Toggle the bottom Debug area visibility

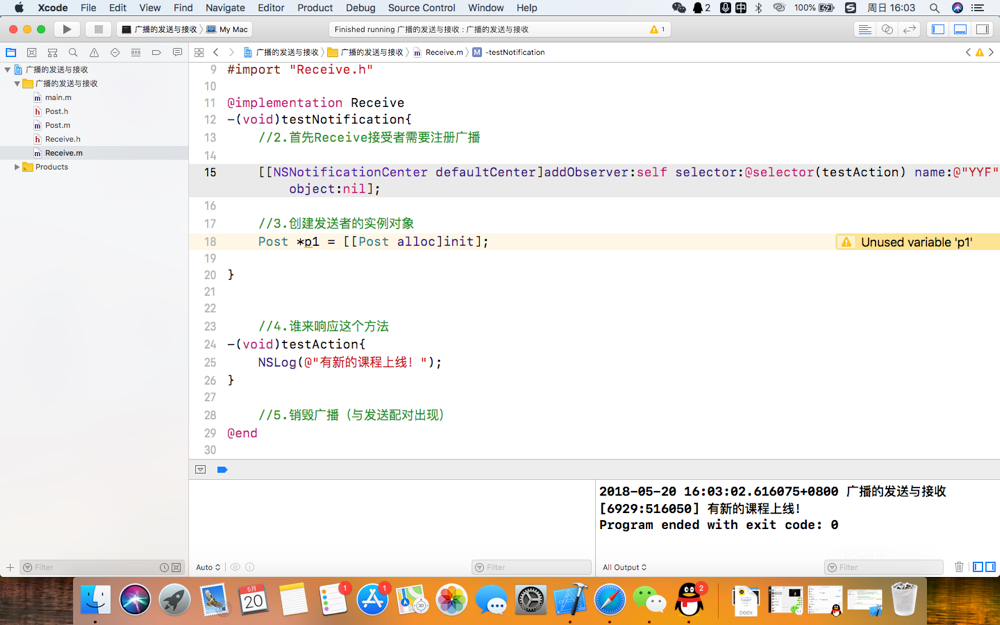960,30
